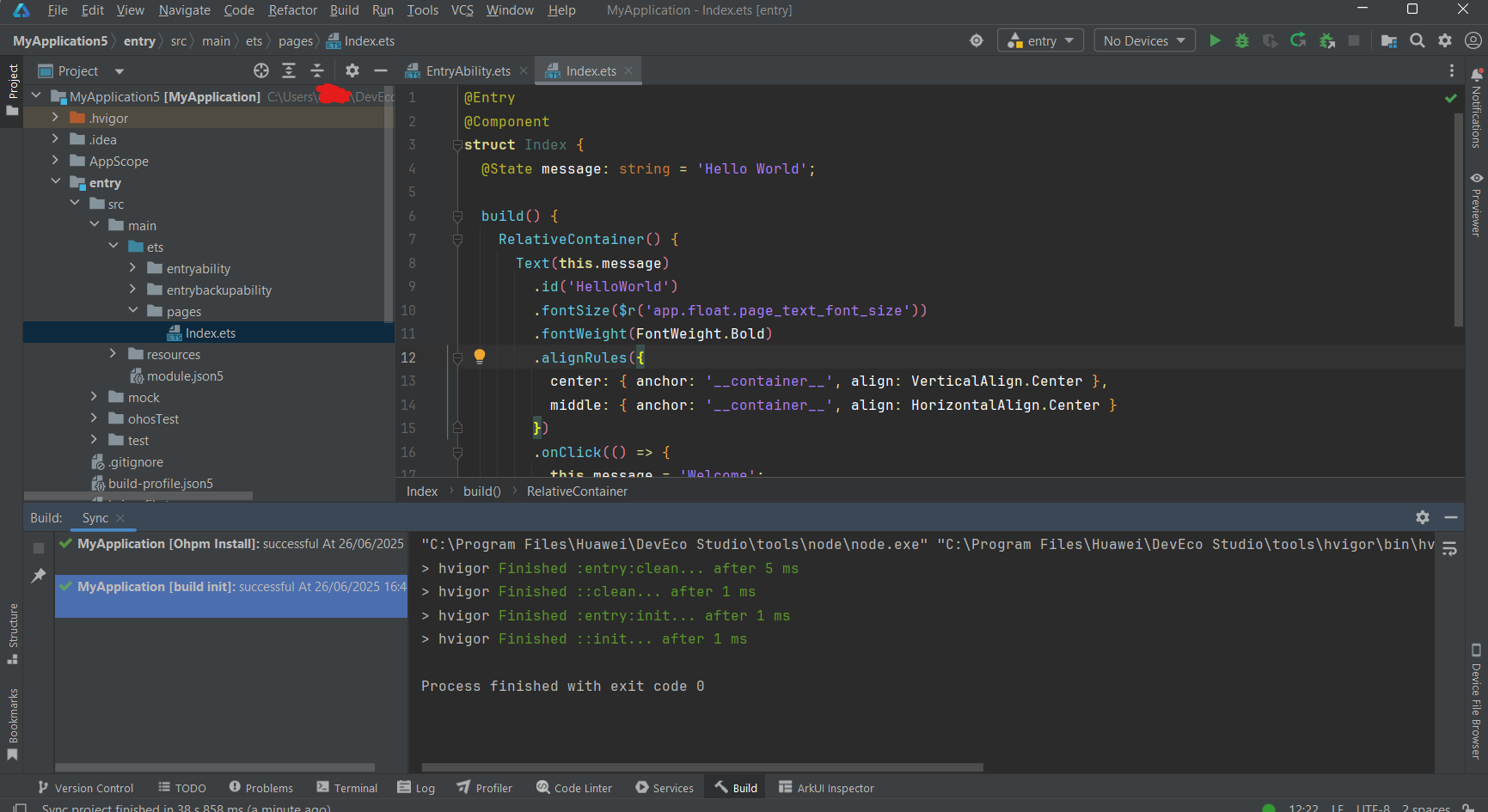The width and height of the screenshot is (1488, 812).
Task: Expand the ohosTest folder
Action: coord(94,418)
